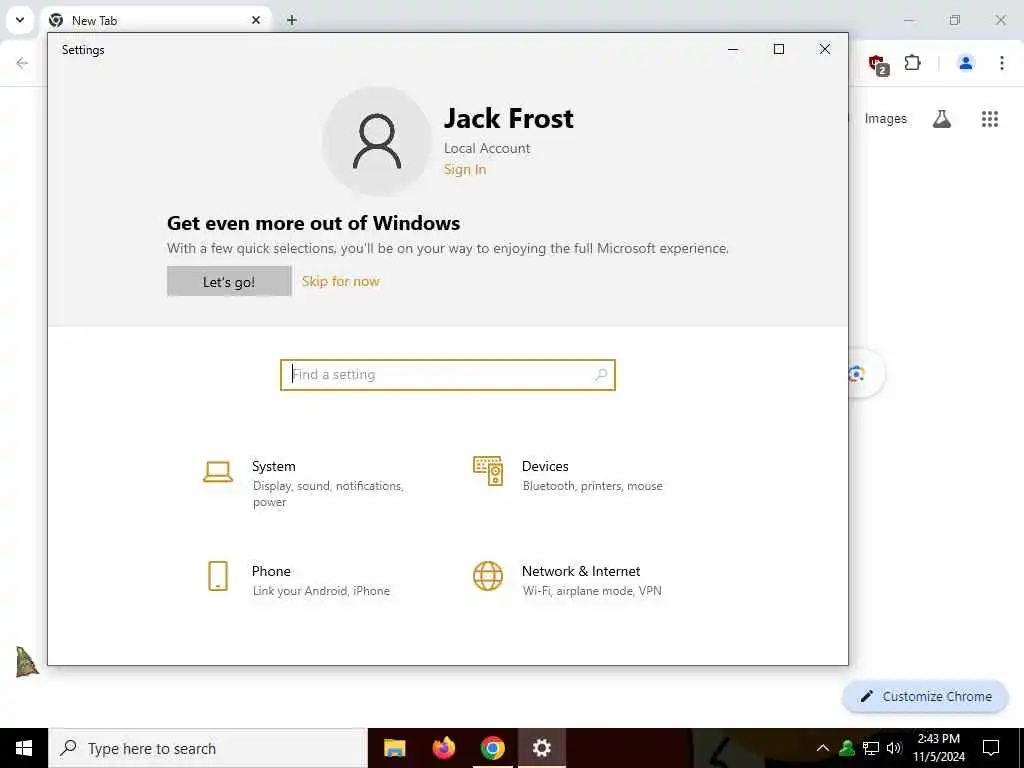Viewport: 1024px width, 768px height.
Task: Show hidden system tray icons
Action: (823, 748)
